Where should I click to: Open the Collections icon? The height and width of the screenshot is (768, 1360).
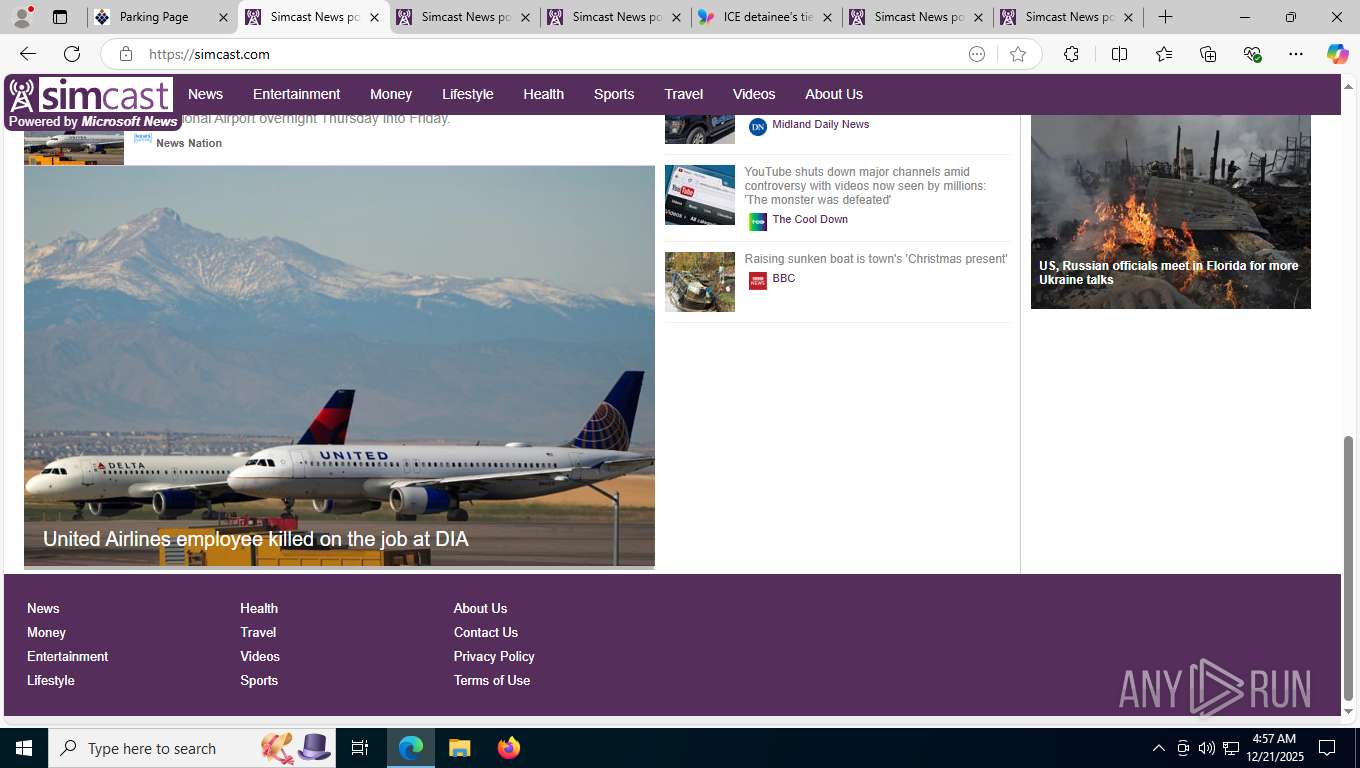click(x=1208, y=54)
